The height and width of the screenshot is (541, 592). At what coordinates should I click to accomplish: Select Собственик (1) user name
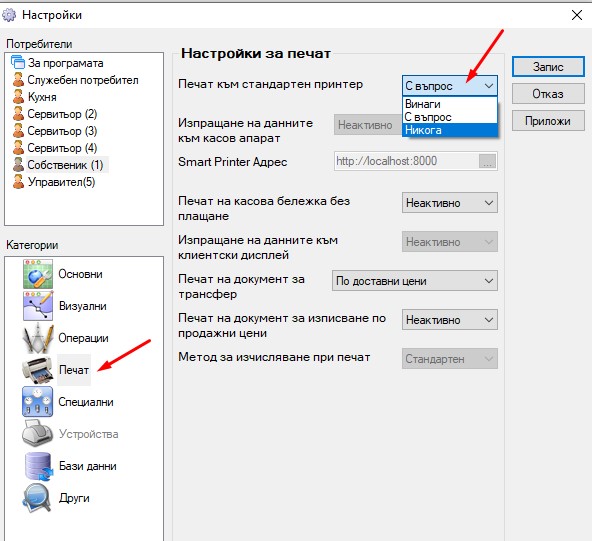pyautogui.click(x=65, y=165)
